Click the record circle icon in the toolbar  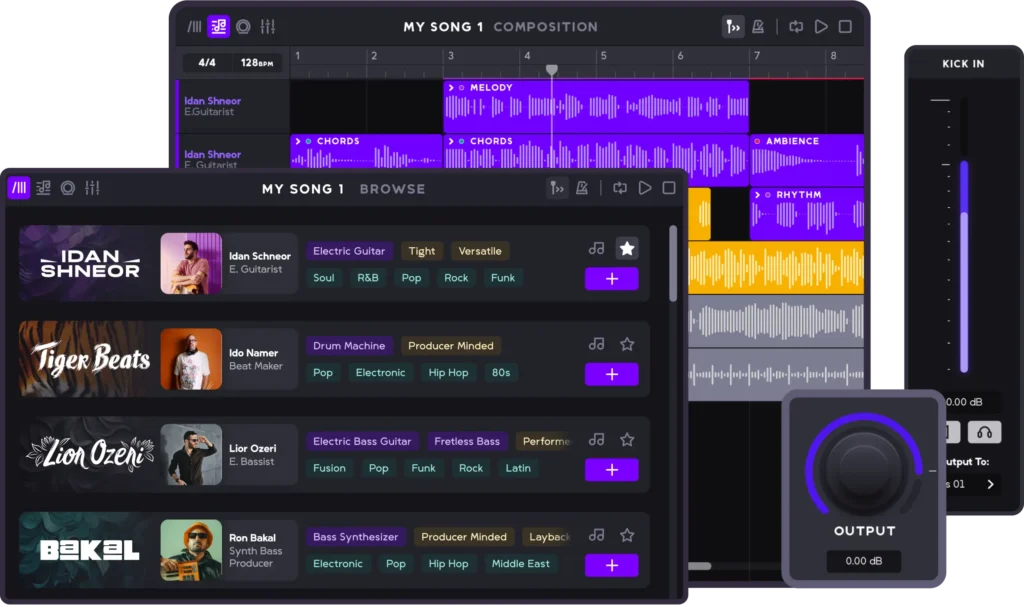[x=68, y=188]
